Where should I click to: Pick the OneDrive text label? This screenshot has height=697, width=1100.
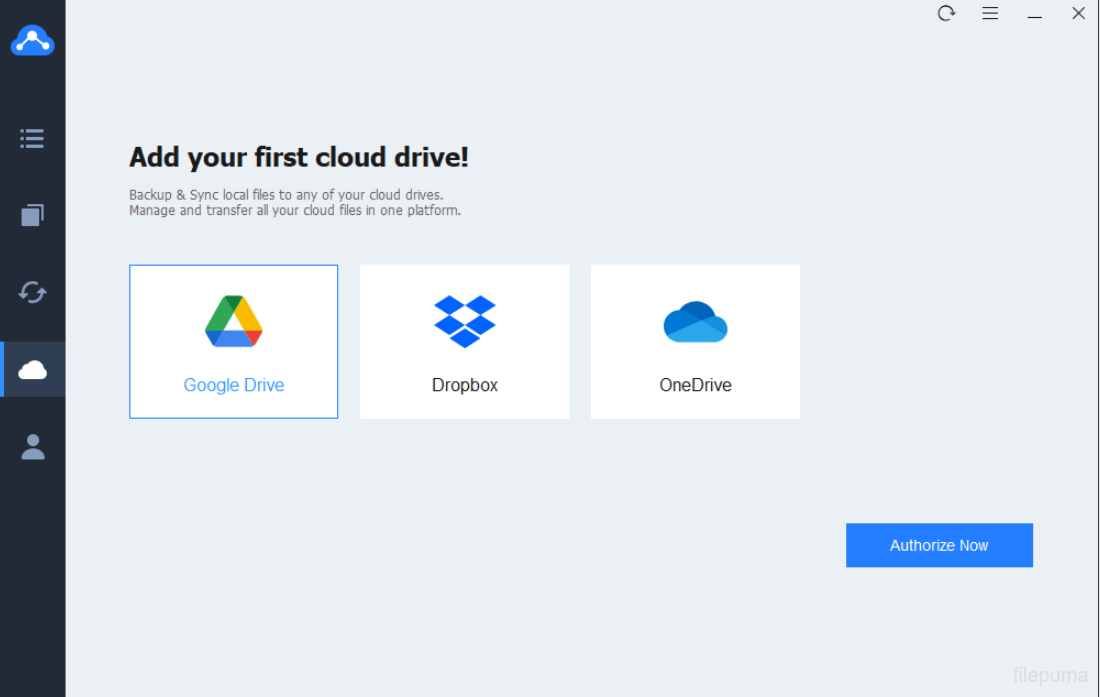point(695,385)
